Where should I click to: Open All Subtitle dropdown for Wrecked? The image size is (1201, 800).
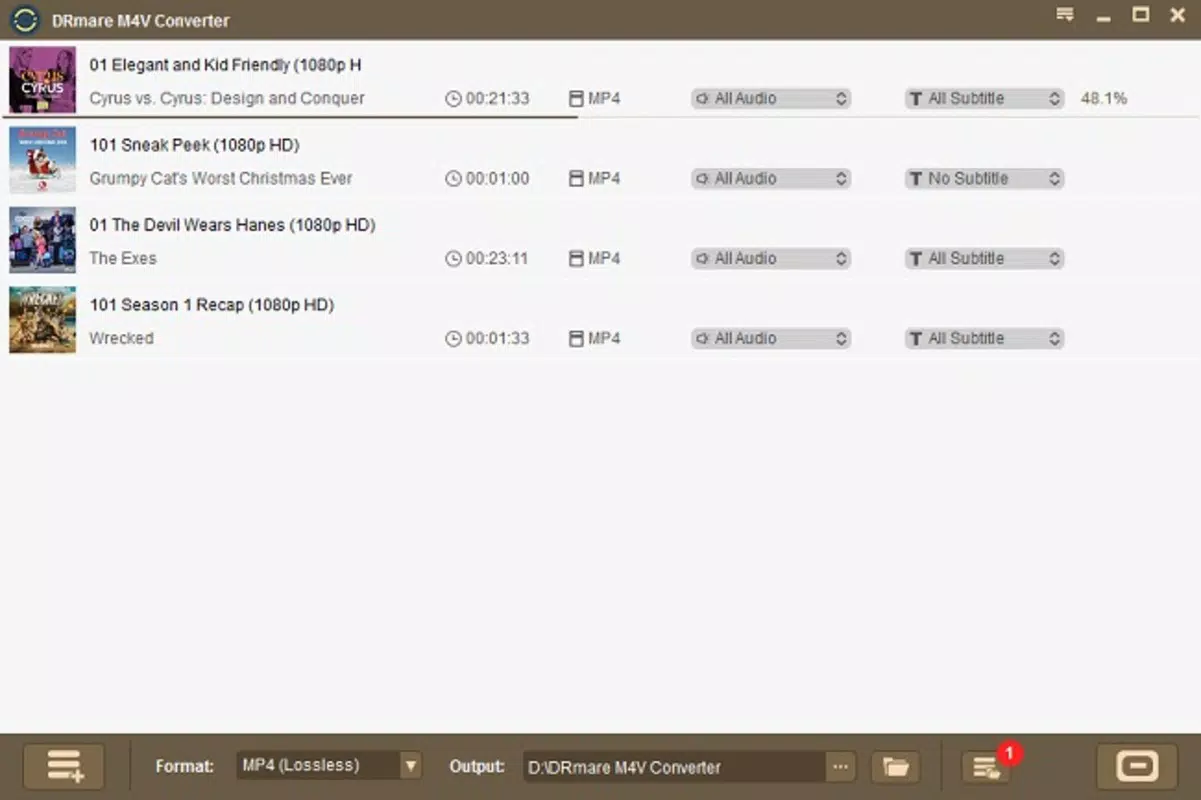coord(984,338)
